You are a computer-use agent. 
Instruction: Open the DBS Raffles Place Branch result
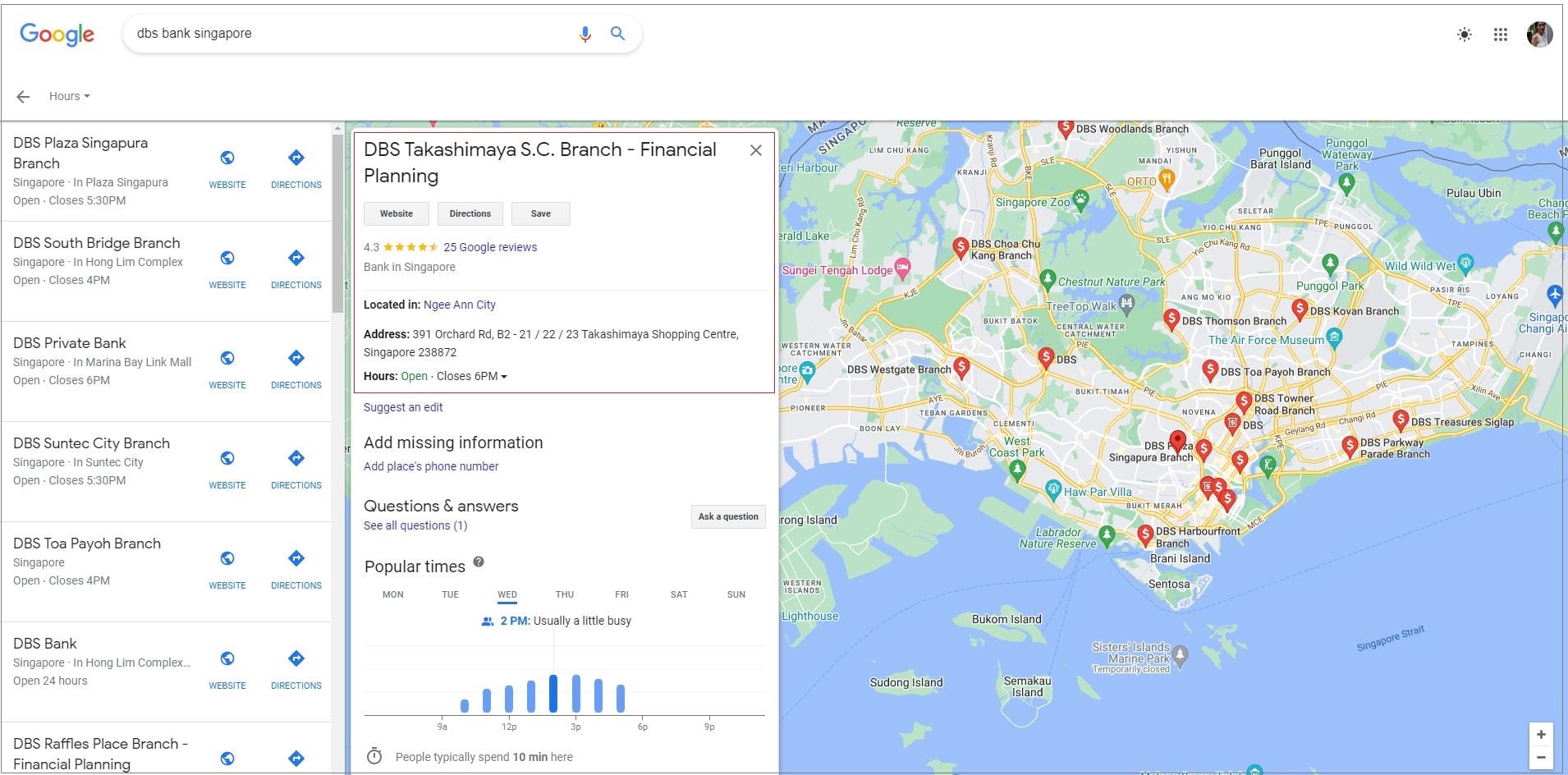[x=100, y=754]
